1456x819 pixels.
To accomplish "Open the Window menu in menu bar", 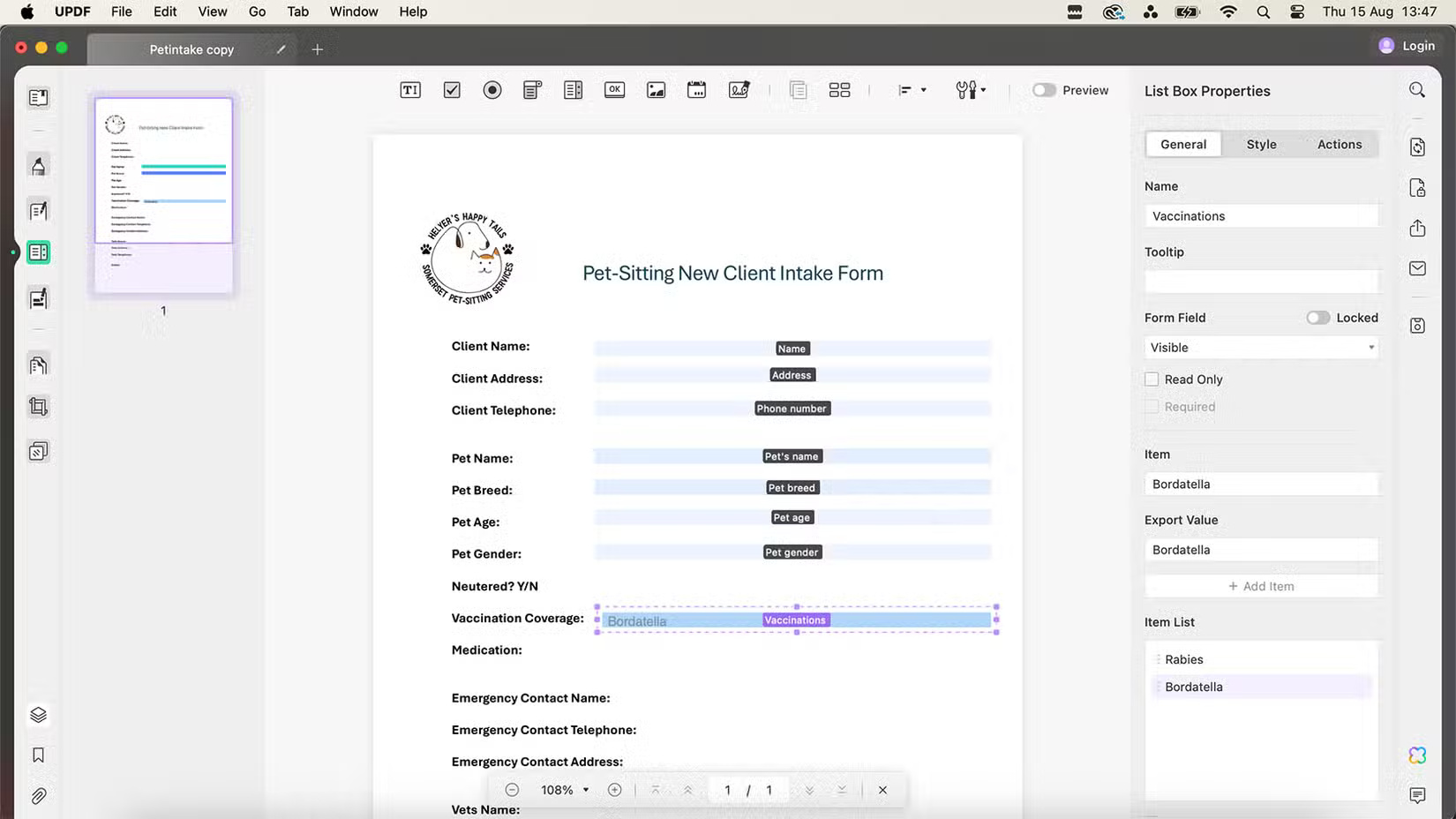I will coord(353,11).
